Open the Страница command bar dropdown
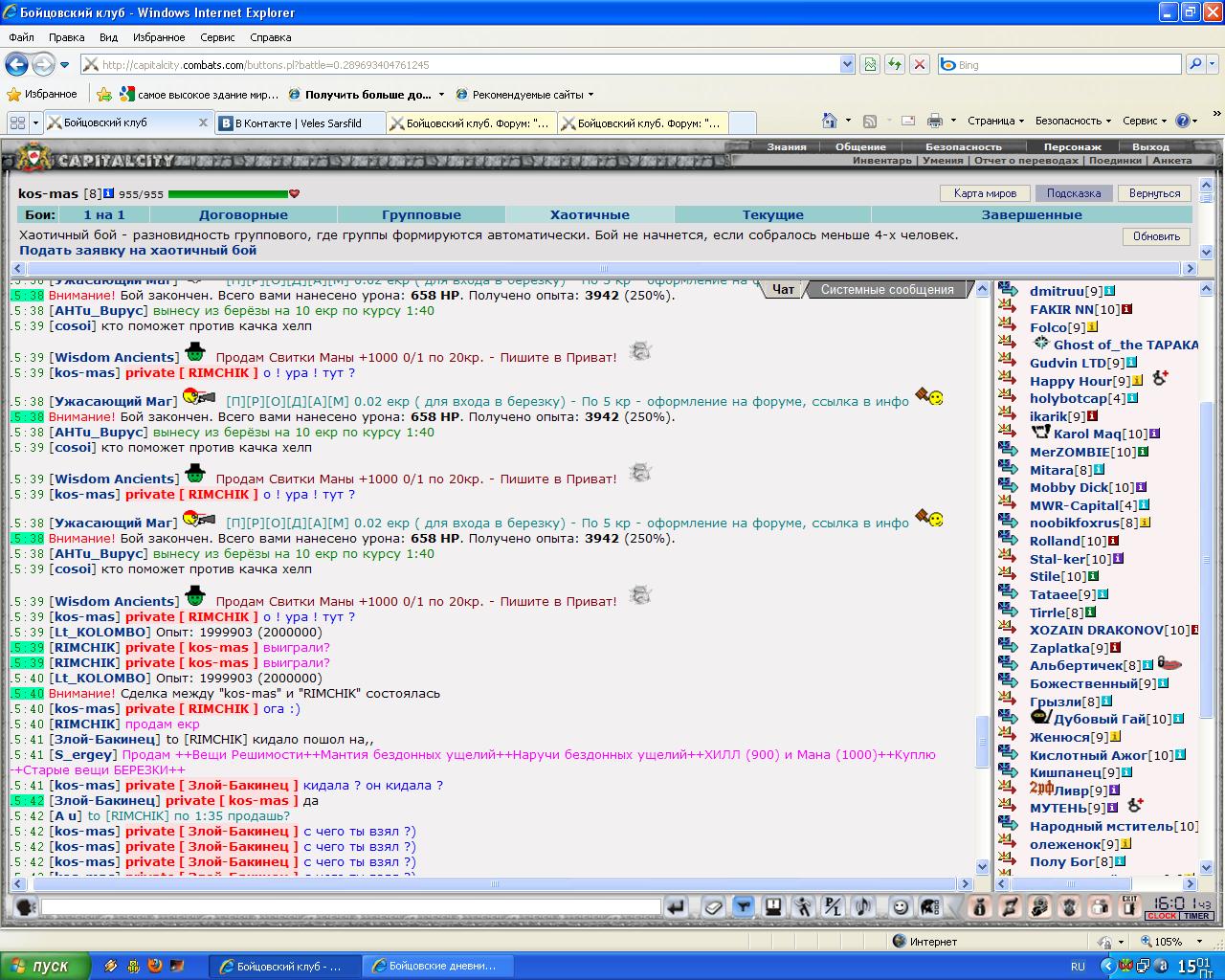The height and width of the screenshot is (980, 1225). coord(995,121)
